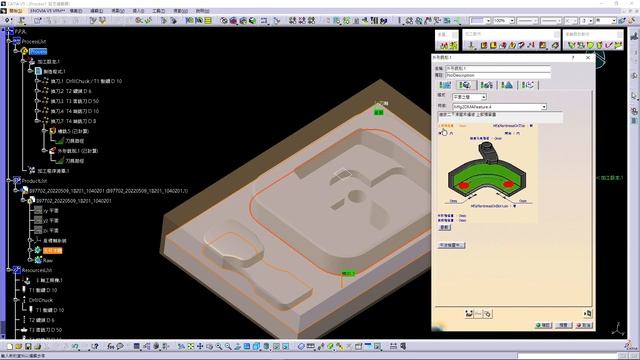Expand tool change 4 row T4 D 10
This screenshot has width=640, height=360.
point(37,111)
